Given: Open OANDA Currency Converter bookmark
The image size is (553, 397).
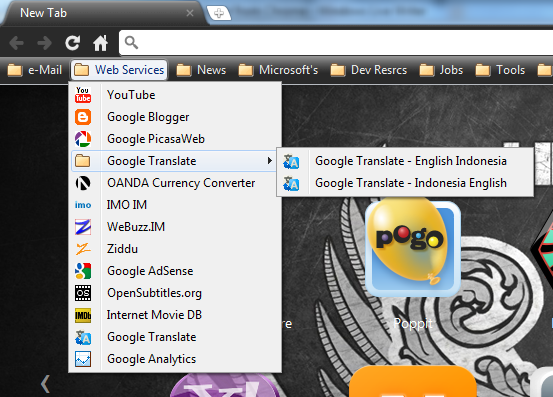Looking at the screenshot, I should click(x=175, y=183).
